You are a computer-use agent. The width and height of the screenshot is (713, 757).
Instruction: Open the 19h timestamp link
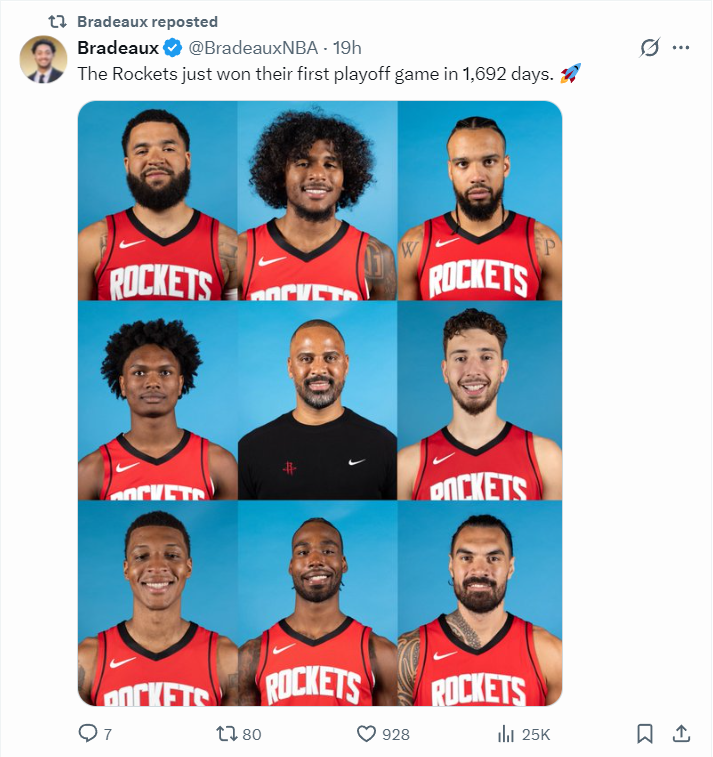click(x=347, y=48)
